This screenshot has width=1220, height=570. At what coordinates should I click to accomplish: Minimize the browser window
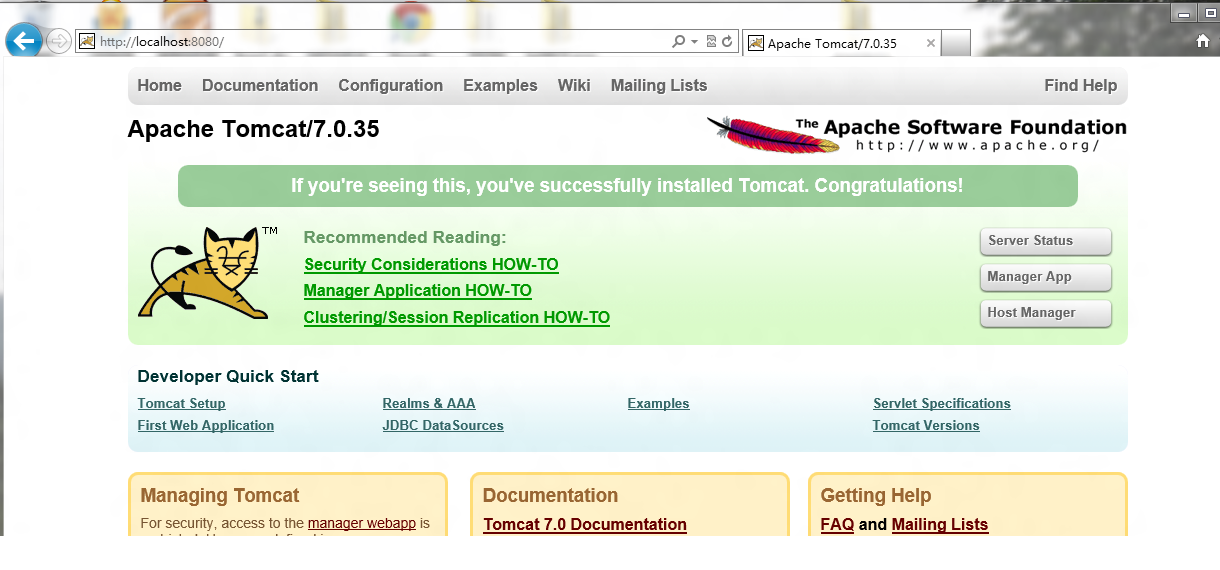[x=1183, y=14]
